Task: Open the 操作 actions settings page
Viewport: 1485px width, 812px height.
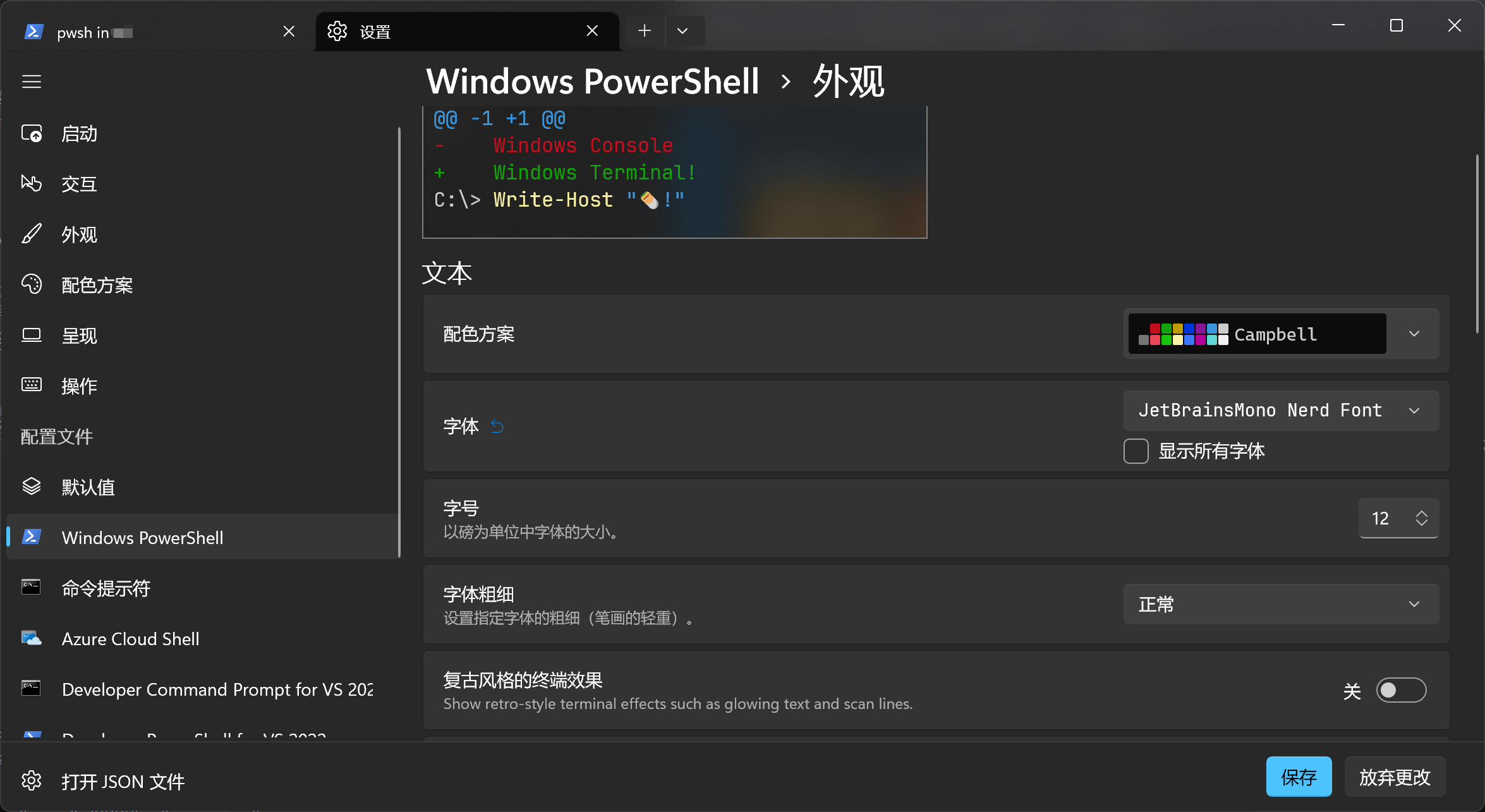Action: point(79,386)
